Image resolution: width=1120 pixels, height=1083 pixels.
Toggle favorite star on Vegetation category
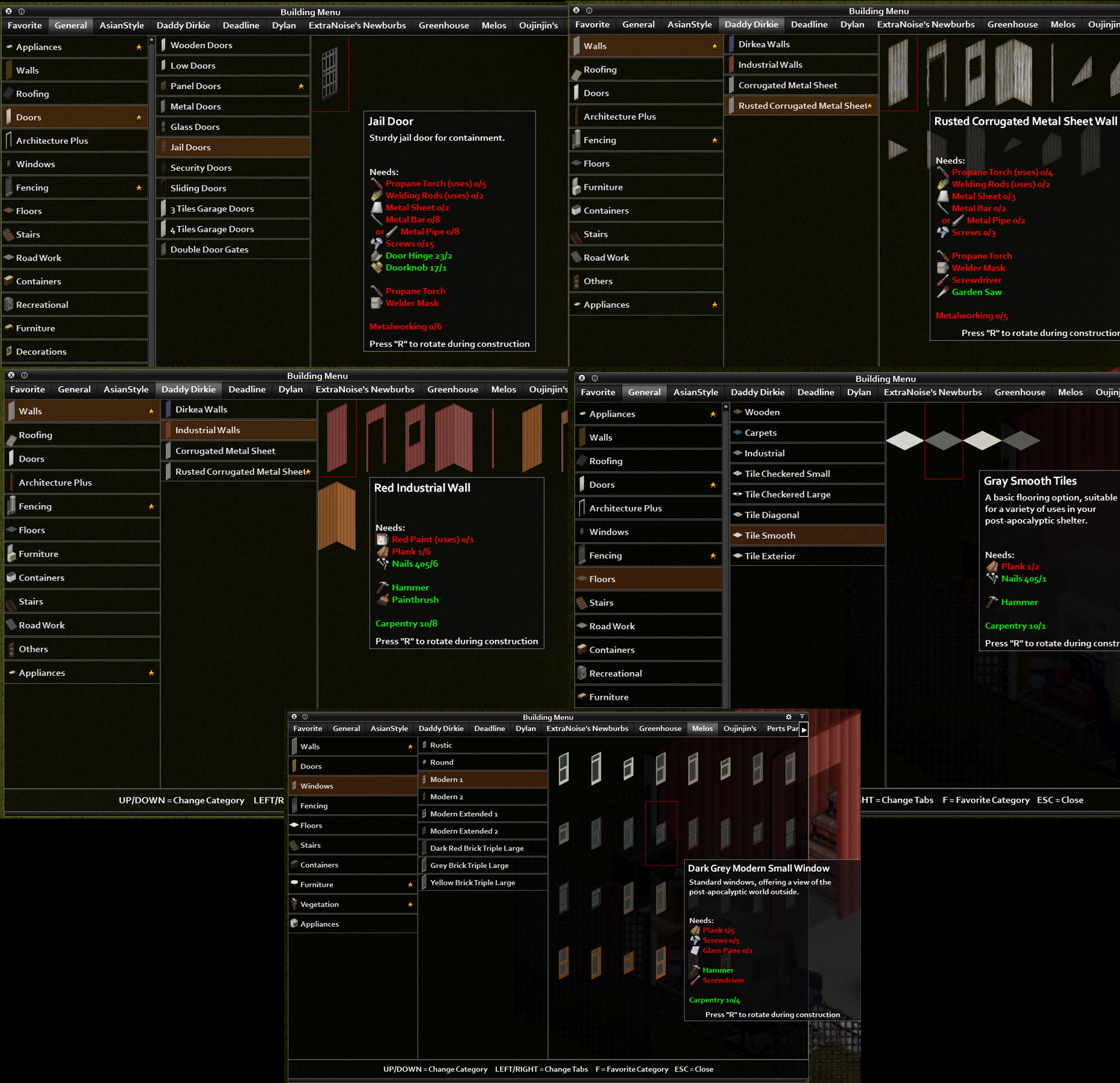point(410,904)
